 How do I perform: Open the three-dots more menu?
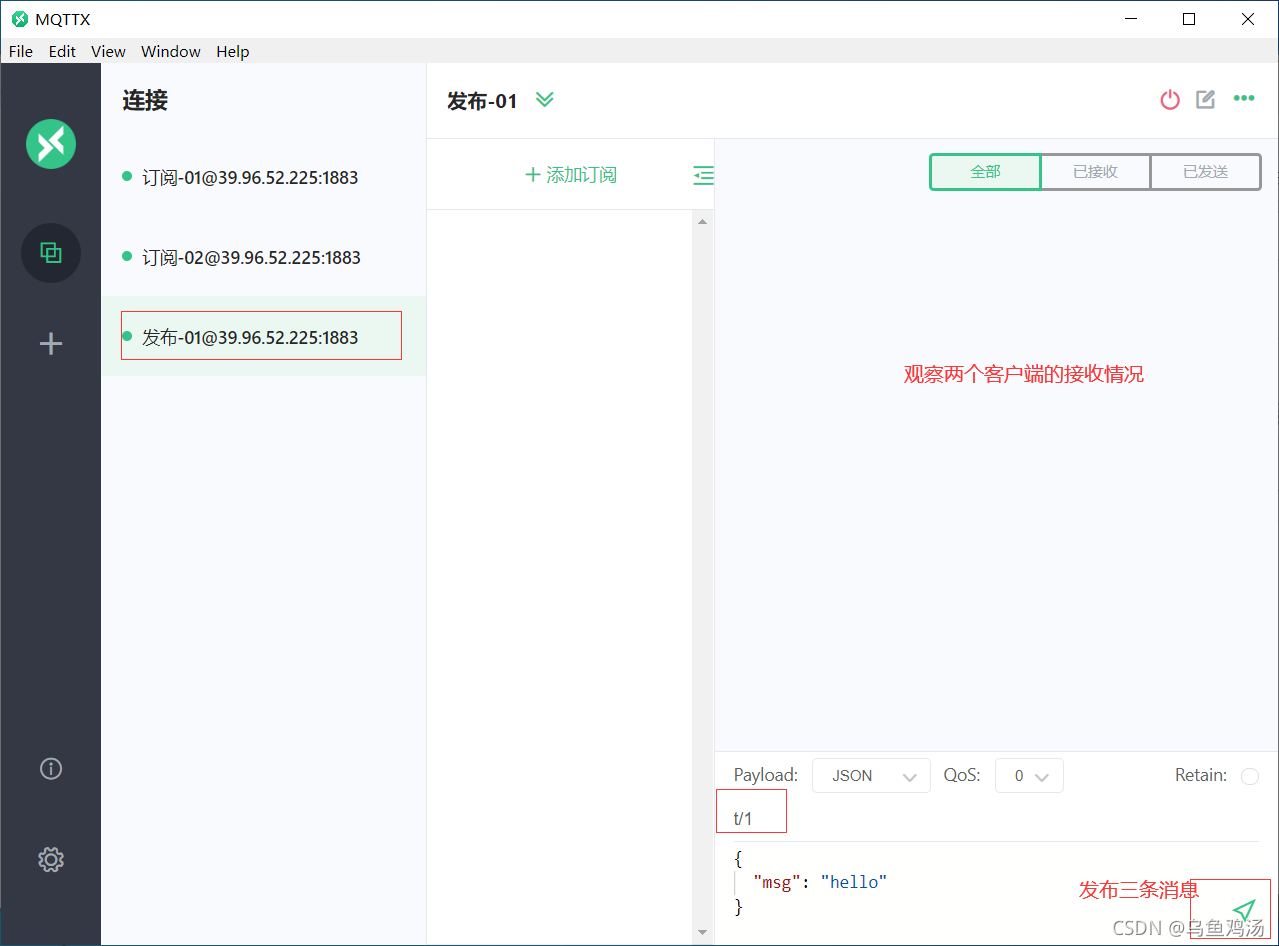1244,98
